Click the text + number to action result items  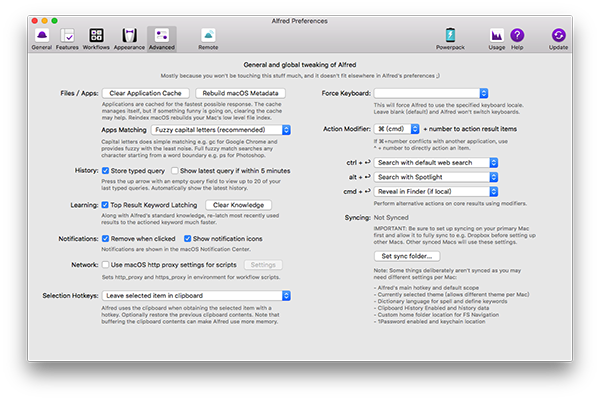[x=470, y=129]
